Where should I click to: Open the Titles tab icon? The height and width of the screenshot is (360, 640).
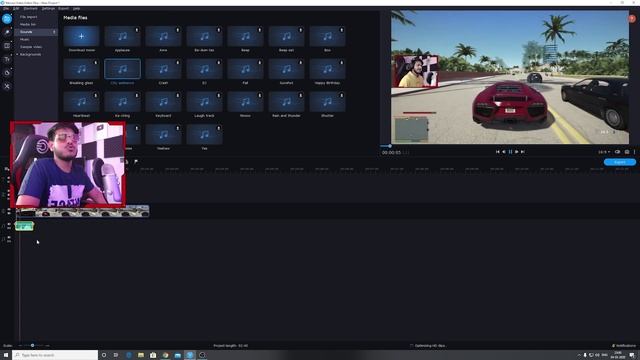pos(7,59)
